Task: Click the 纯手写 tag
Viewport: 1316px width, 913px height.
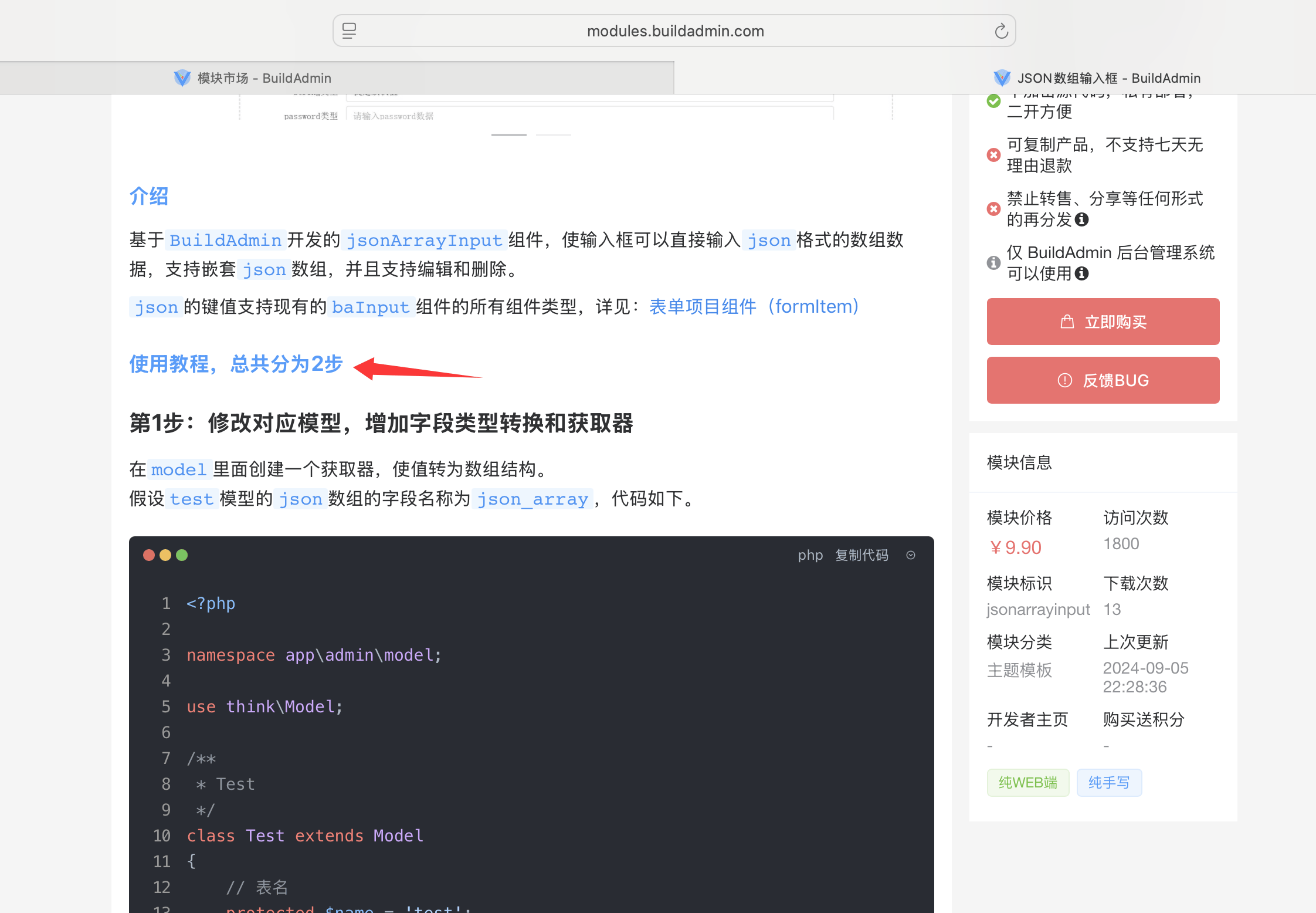Action: click(1109, 783)
